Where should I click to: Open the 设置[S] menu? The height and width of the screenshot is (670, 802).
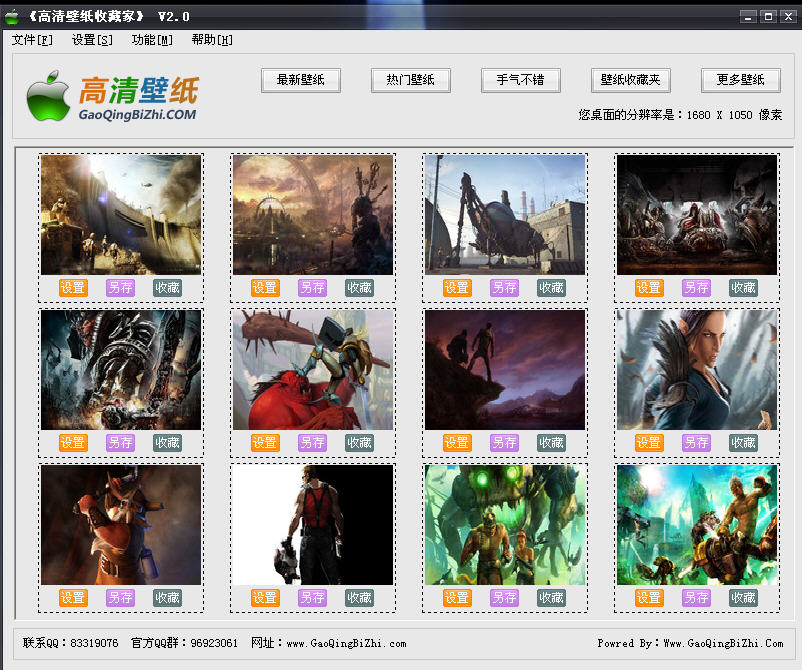(92, 40)
